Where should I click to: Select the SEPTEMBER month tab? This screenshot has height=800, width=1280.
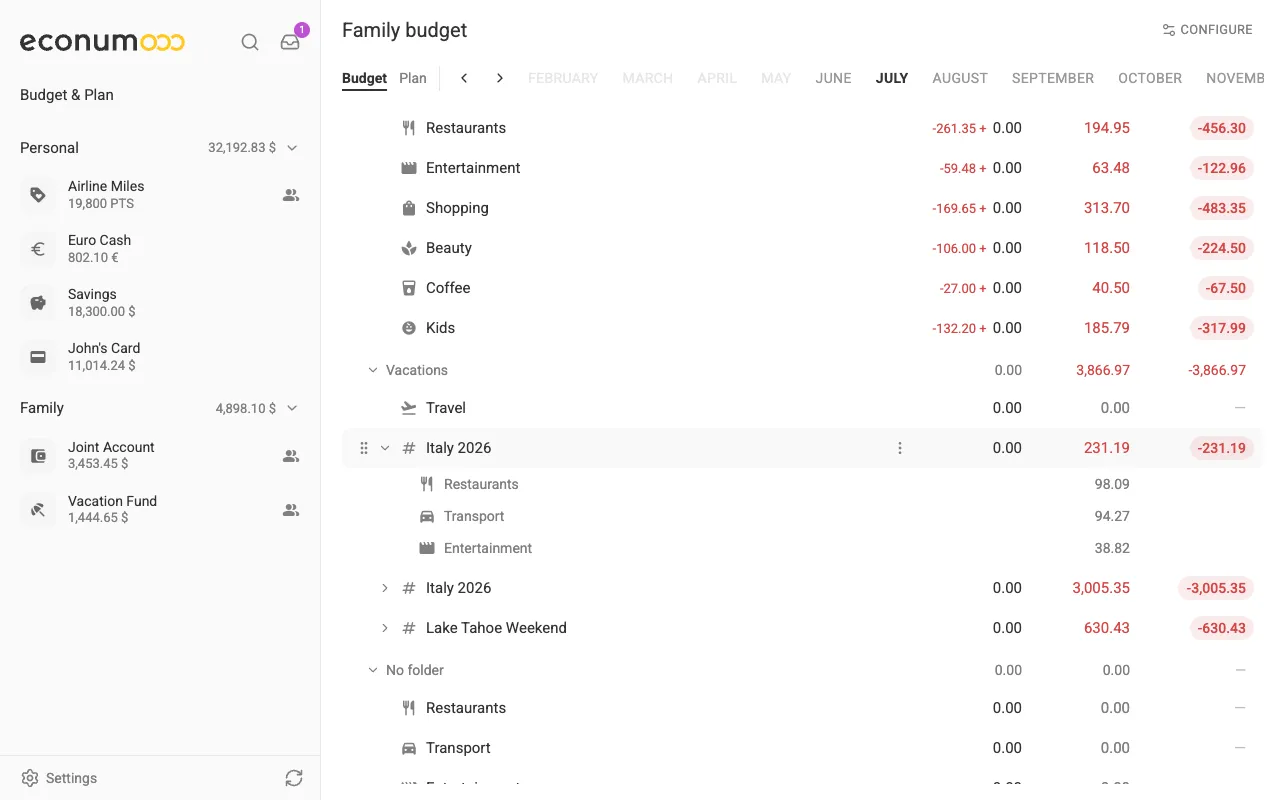[1053, 78]
